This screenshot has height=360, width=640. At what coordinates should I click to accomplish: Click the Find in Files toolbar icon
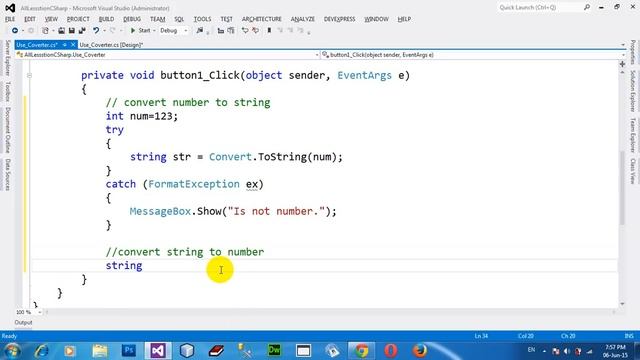pyautogui.click(x=200, y=31)
